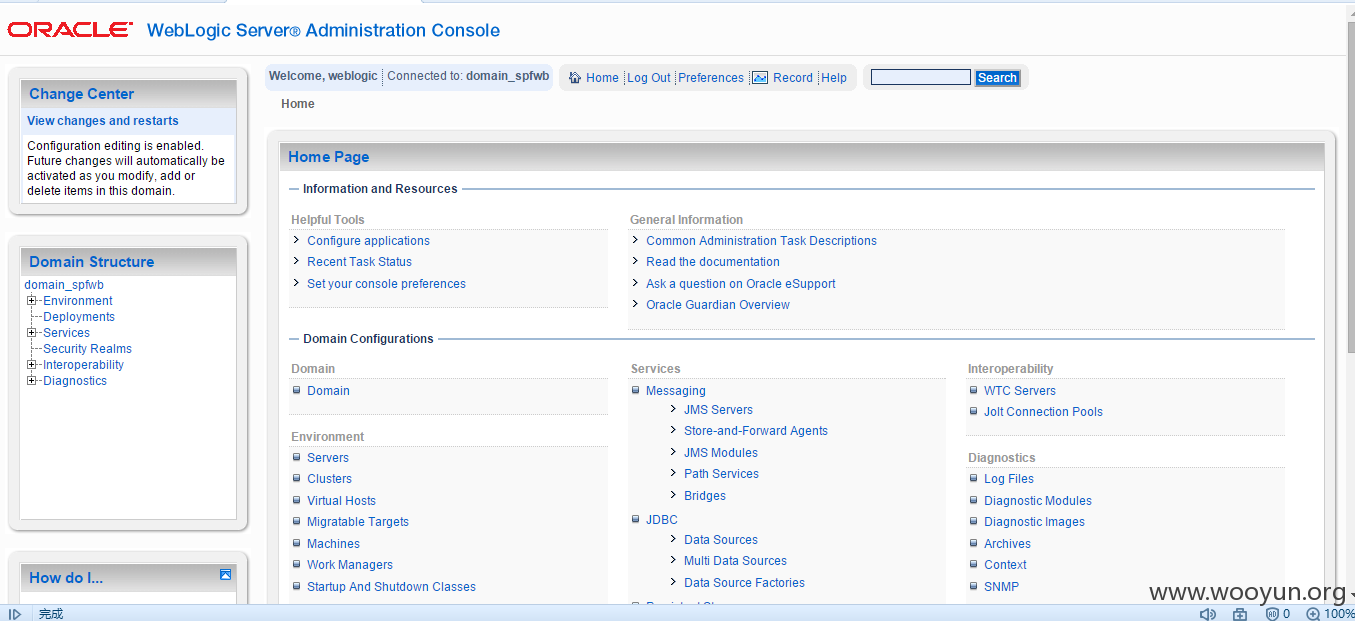Click the bullet icon beside Log Files
Image resolution: width=1355 pixels, height=621 pixels.
pos(974,478)
